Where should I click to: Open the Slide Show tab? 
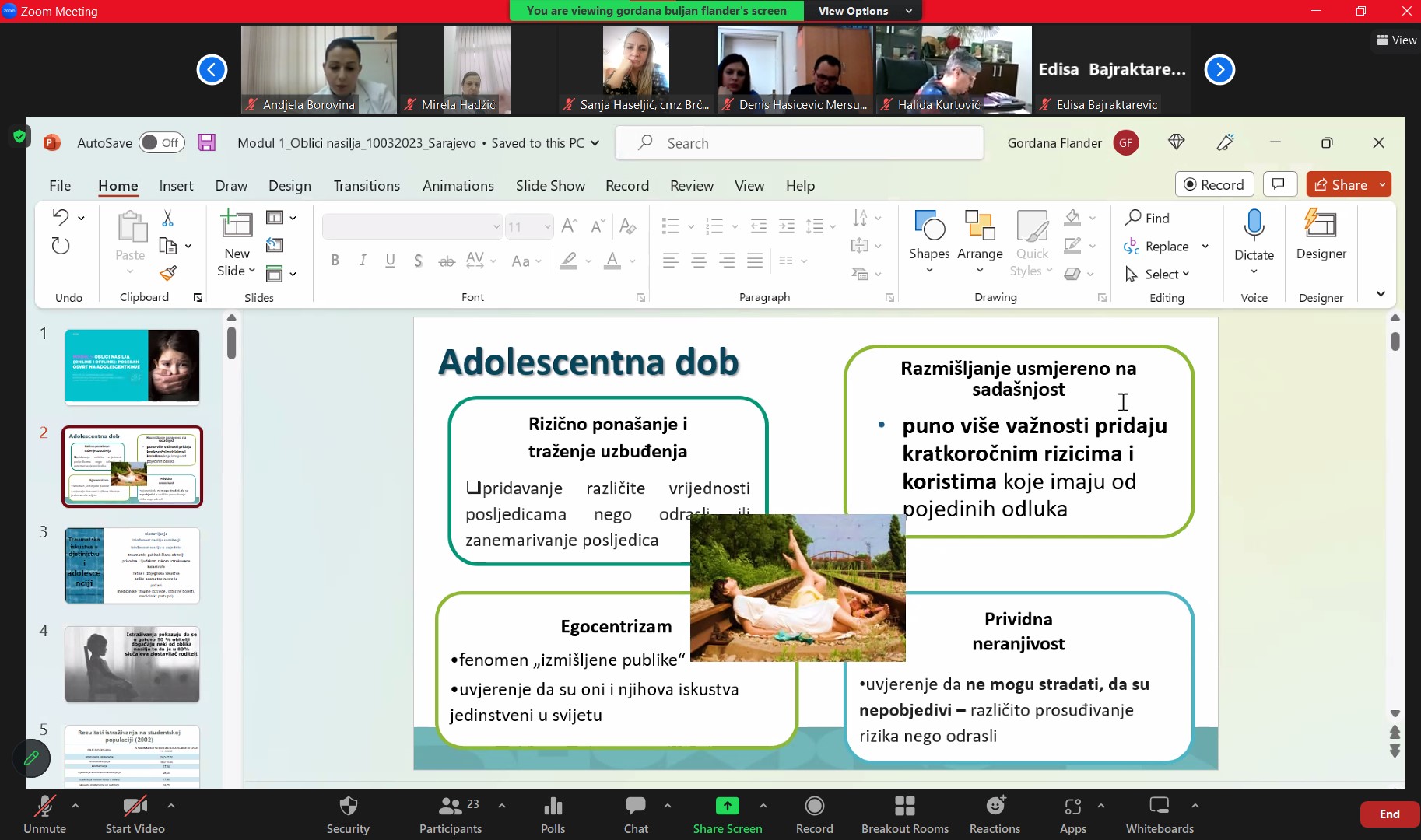point(550,185)
